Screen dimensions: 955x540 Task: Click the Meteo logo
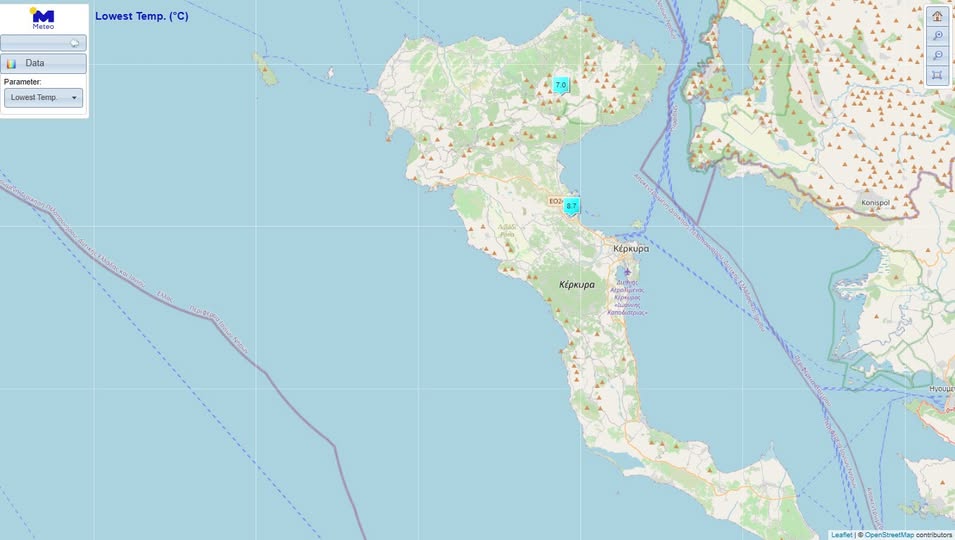click(x=43, y=18)
